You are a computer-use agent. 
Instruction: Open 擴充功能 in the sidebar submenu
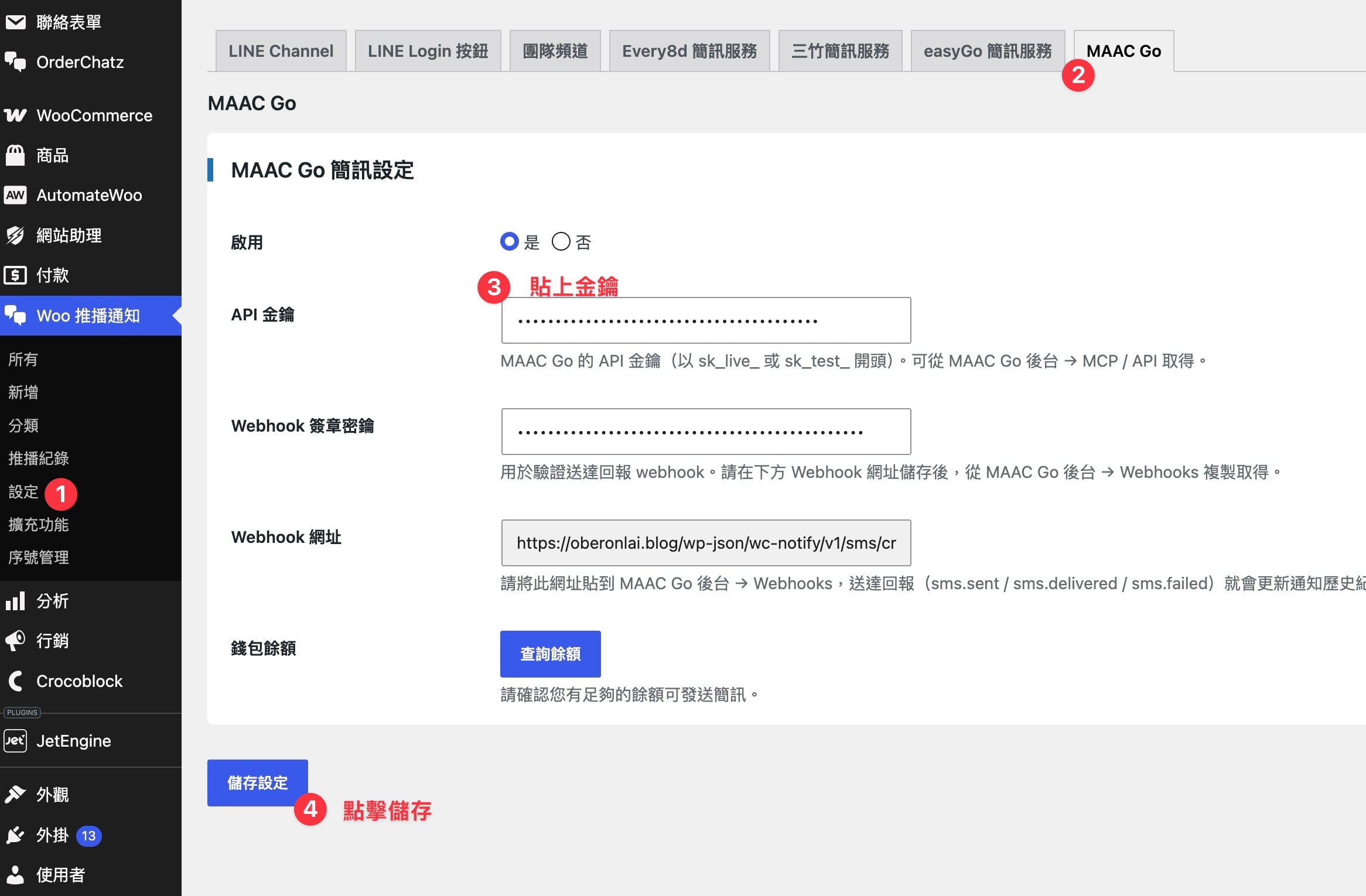click(x=39, y=524)
